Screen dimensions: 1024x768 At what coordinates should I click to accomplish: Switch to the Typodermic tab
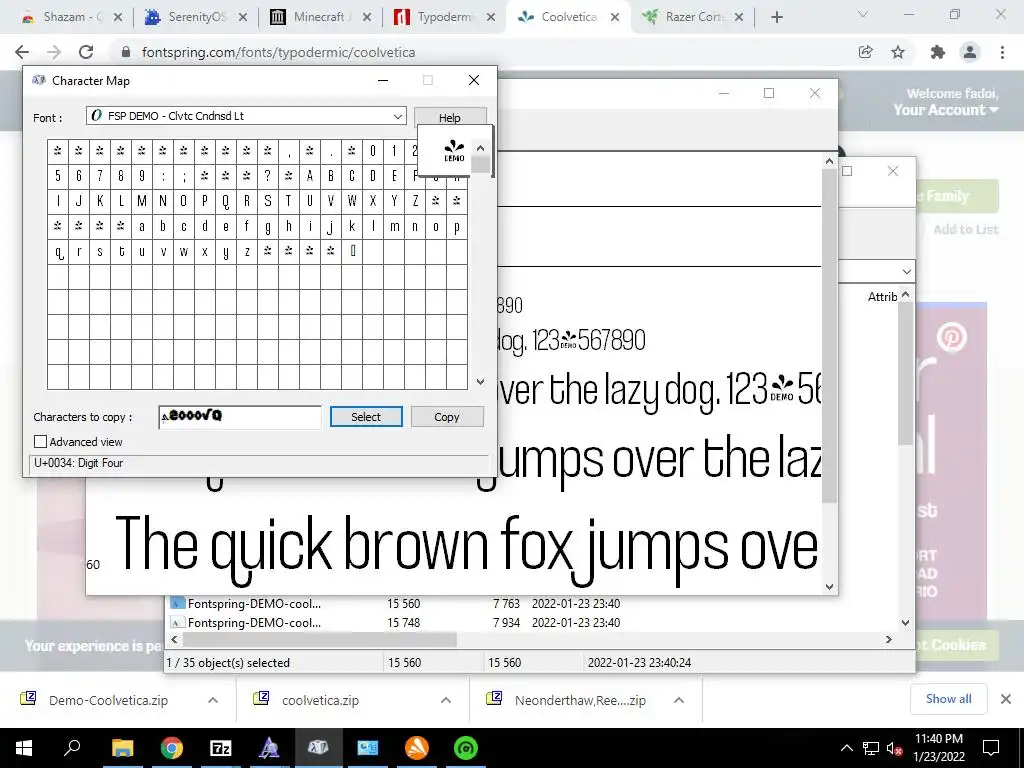coord(444,17)
